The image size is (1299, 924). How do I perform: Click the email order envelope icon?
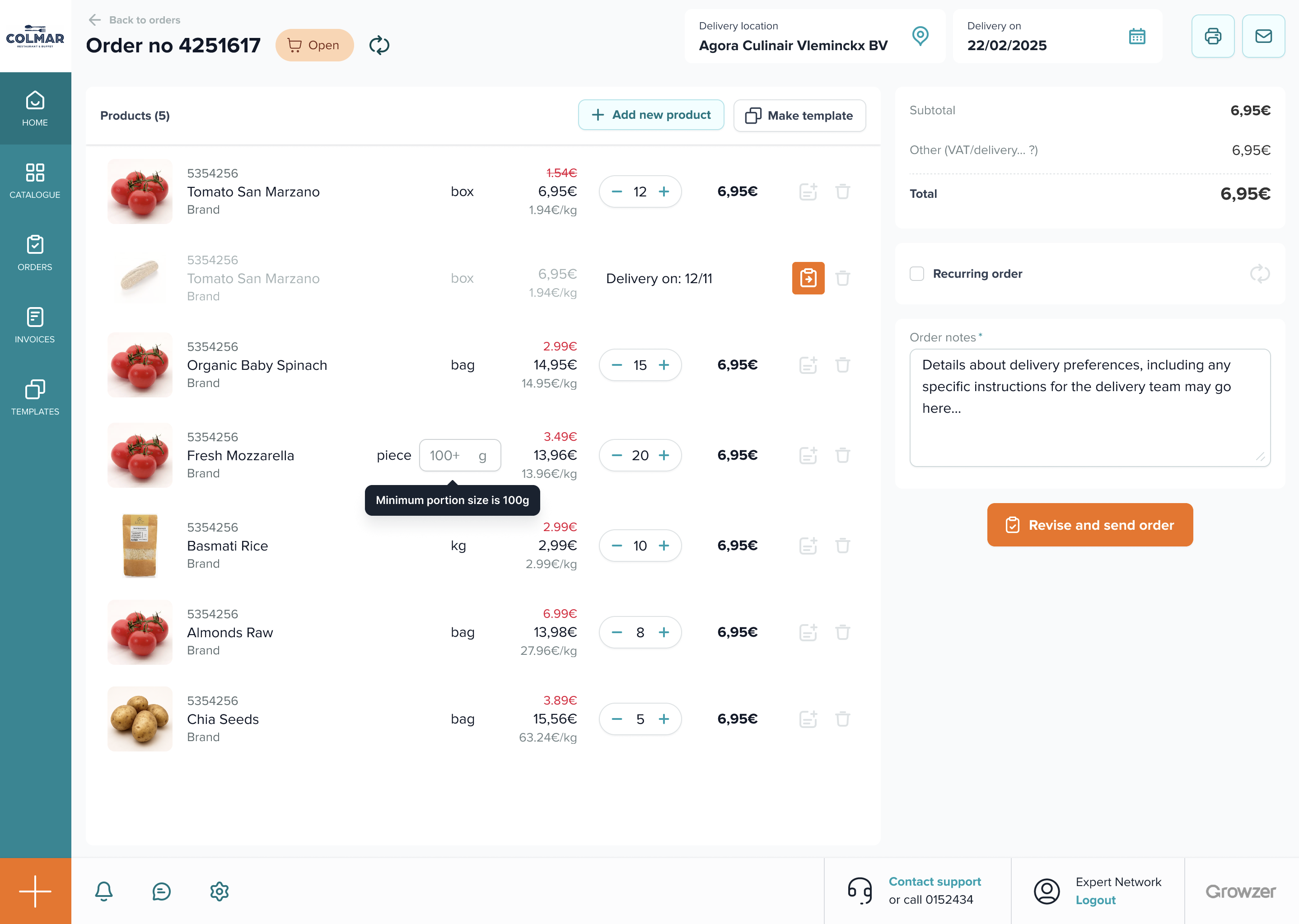click(x=1263, y=37)
